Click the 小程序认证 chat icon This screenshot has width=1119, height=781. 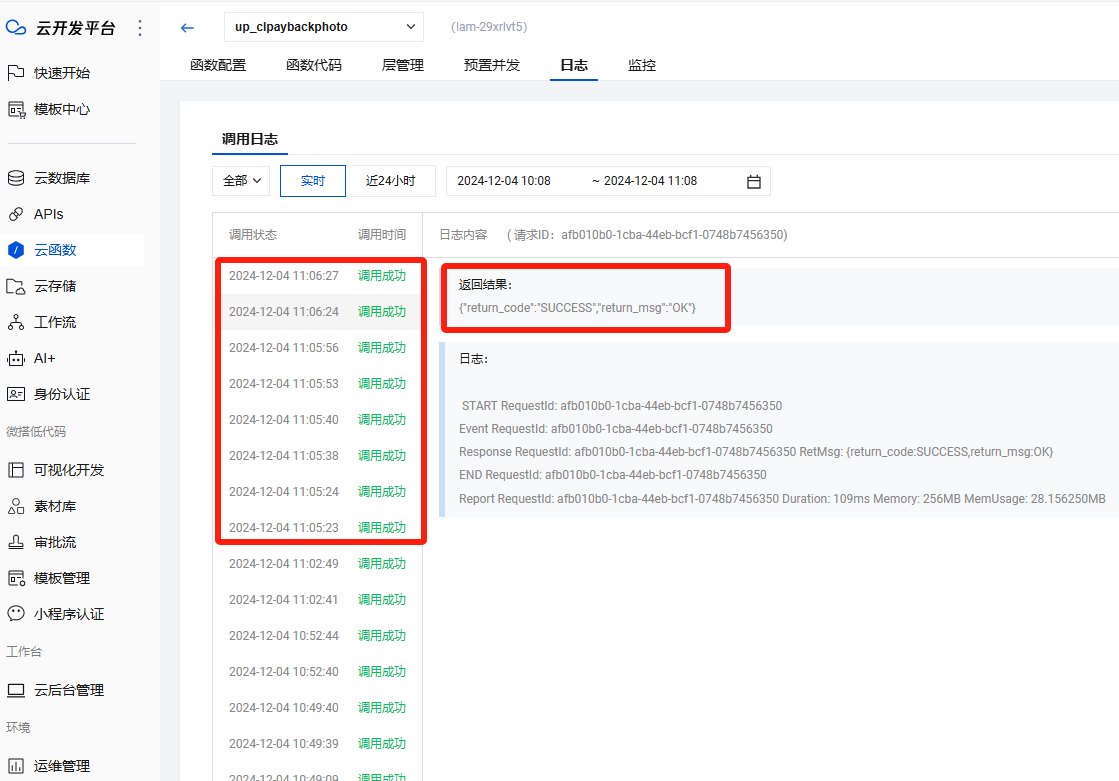coord(16,614)
